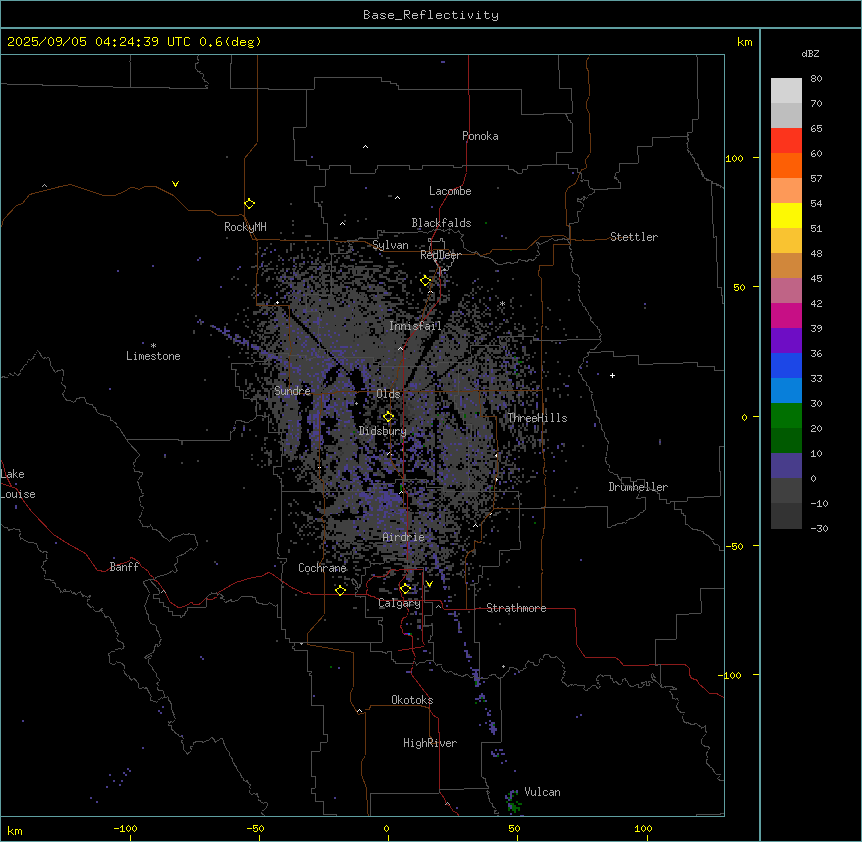
Task: Click the Banff label
Action: [124, 567]
